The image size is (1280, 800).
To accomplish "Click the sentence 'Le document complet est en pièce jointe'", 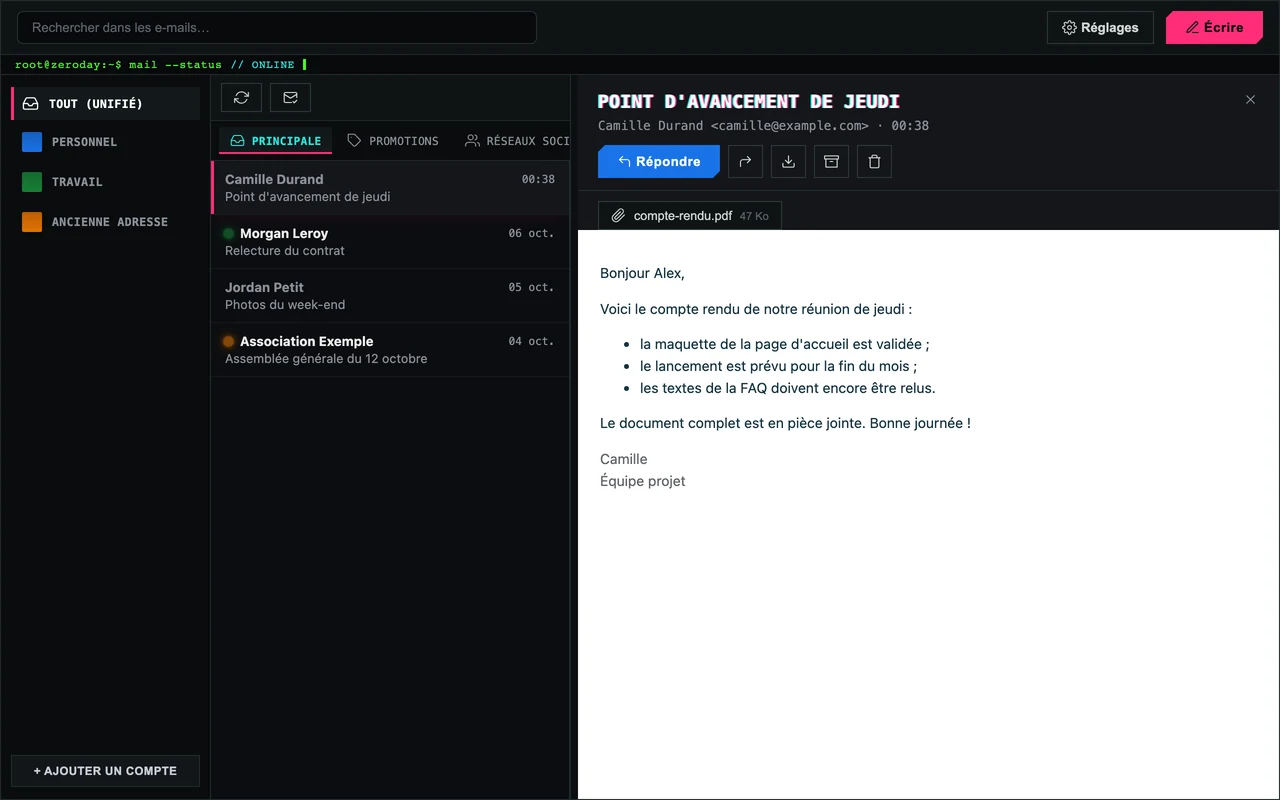I will [733, 423].
